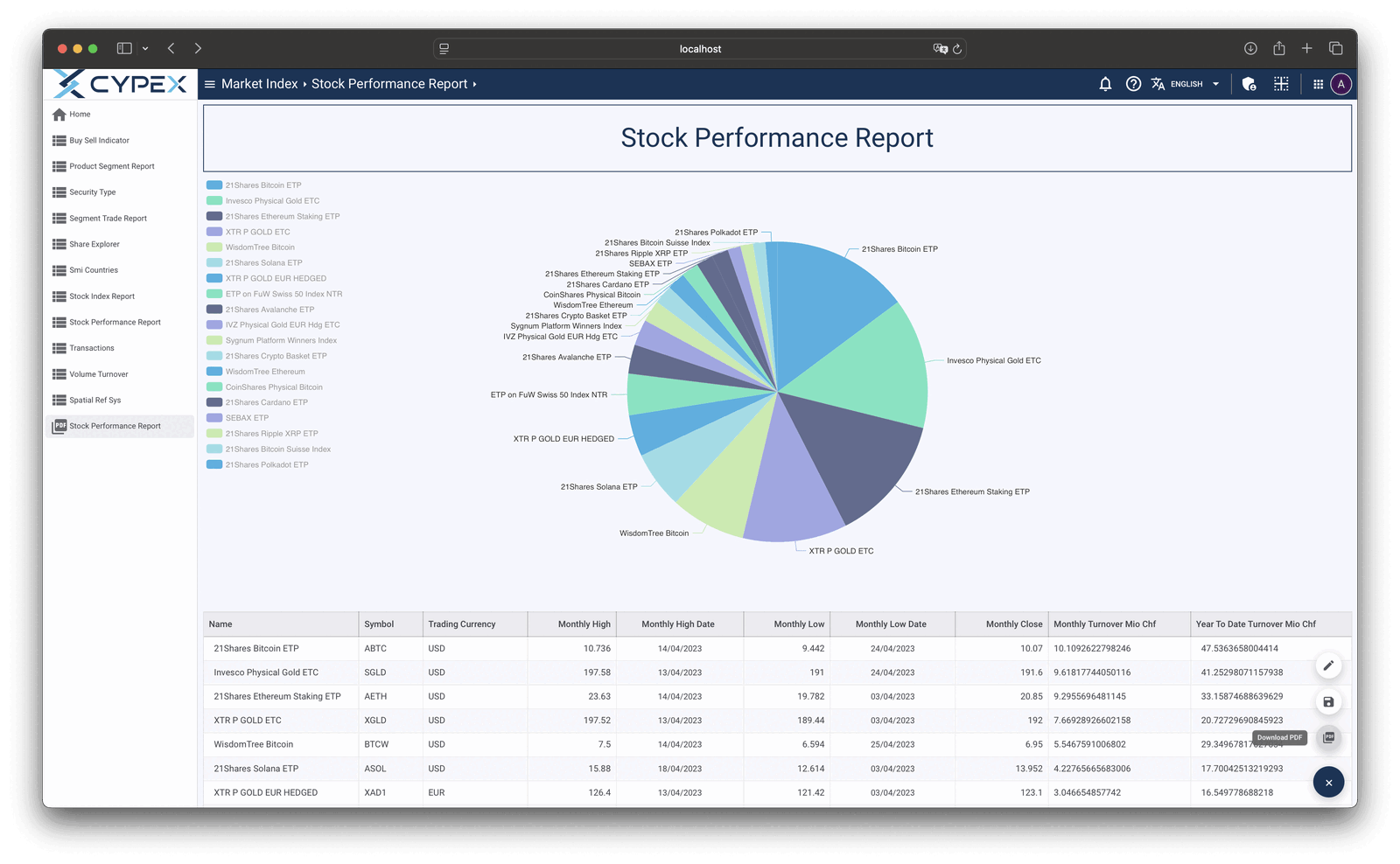This screenshot has height=864, width=1400.
Task: Toggle 21Shares Ethereum Staking ETP in legend
Action: [273, 217]
